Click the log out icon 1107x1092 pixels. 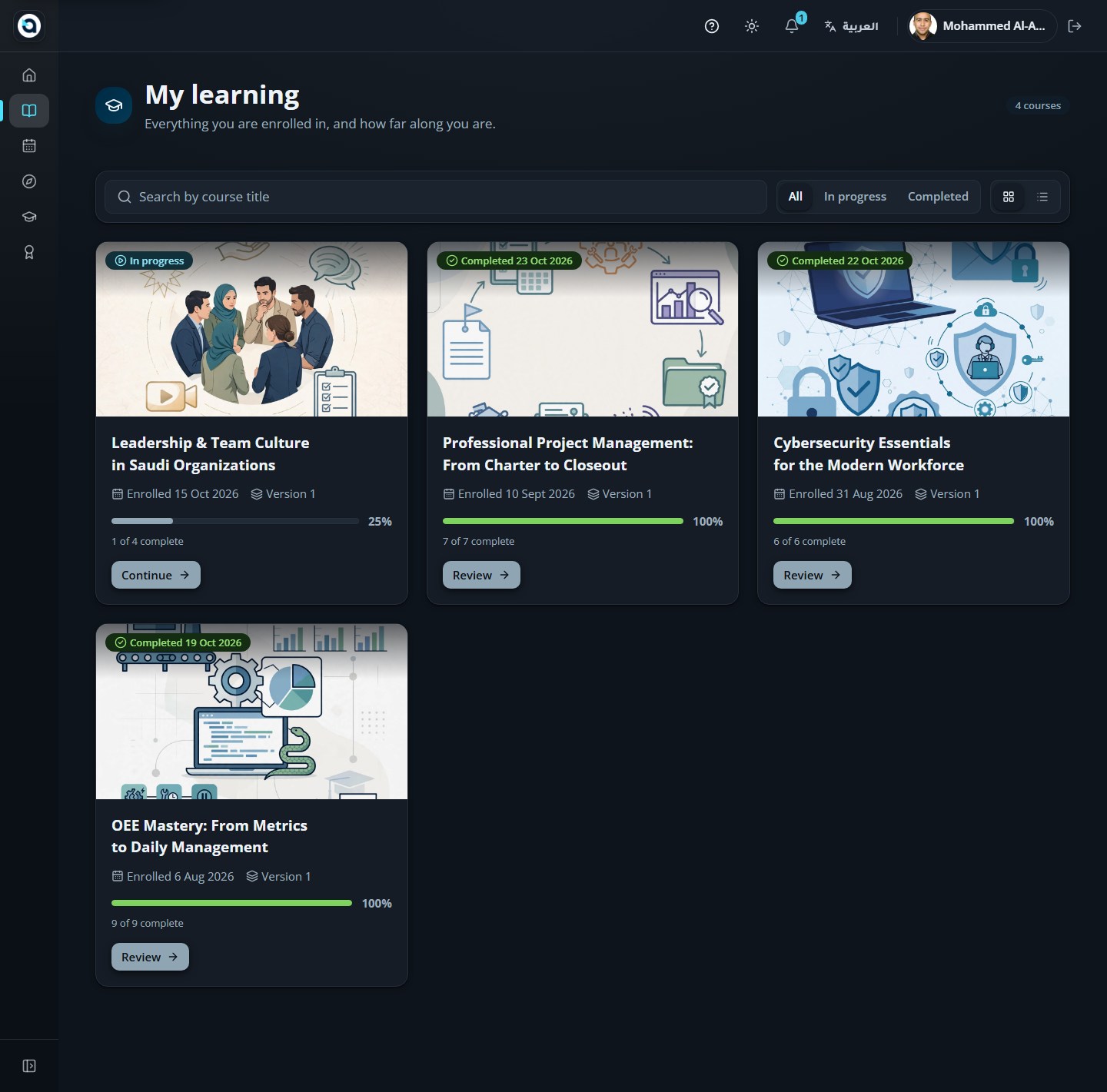tap(1075, 26)
